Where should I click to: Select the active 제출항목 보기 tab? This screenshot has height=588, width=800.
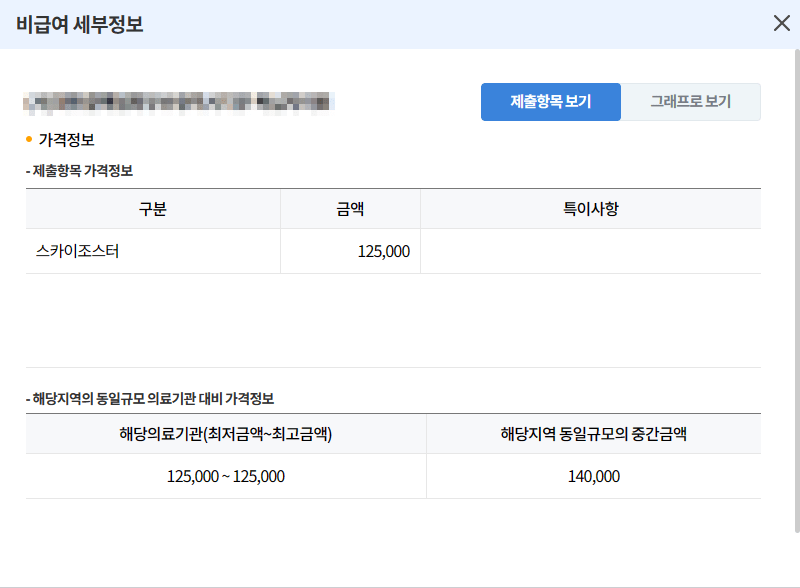(x=550, y=101)
